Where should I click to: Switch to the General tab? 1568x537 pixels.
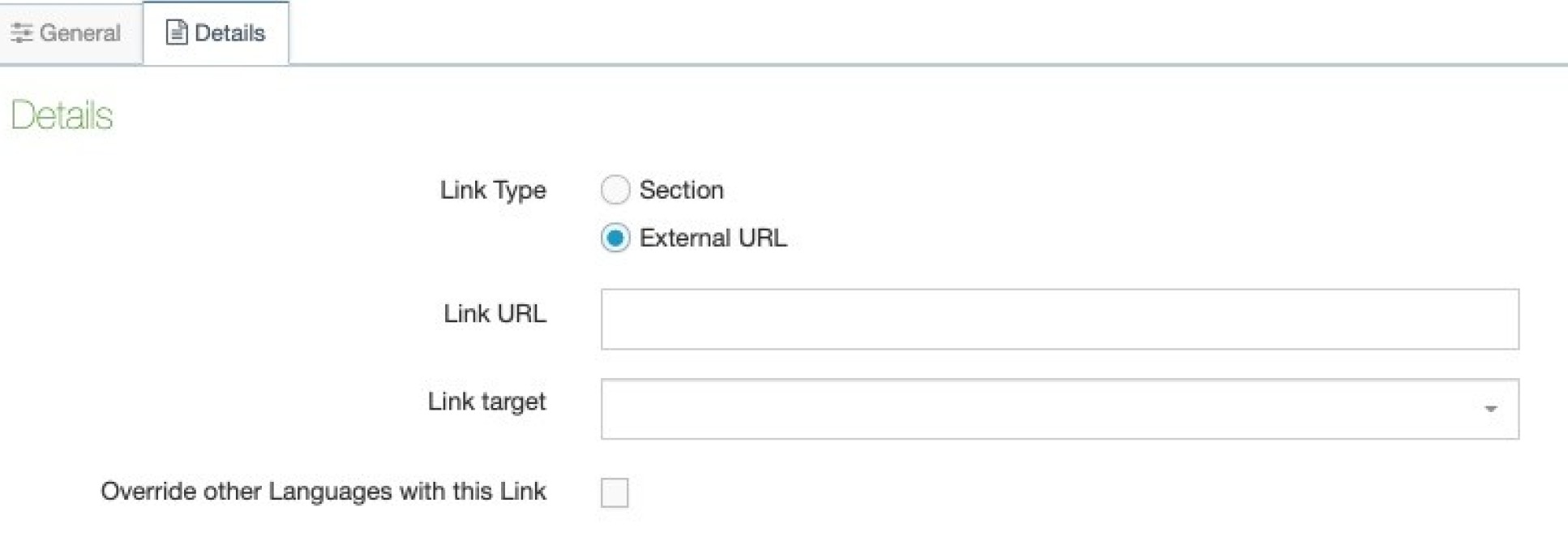point(79,33)
